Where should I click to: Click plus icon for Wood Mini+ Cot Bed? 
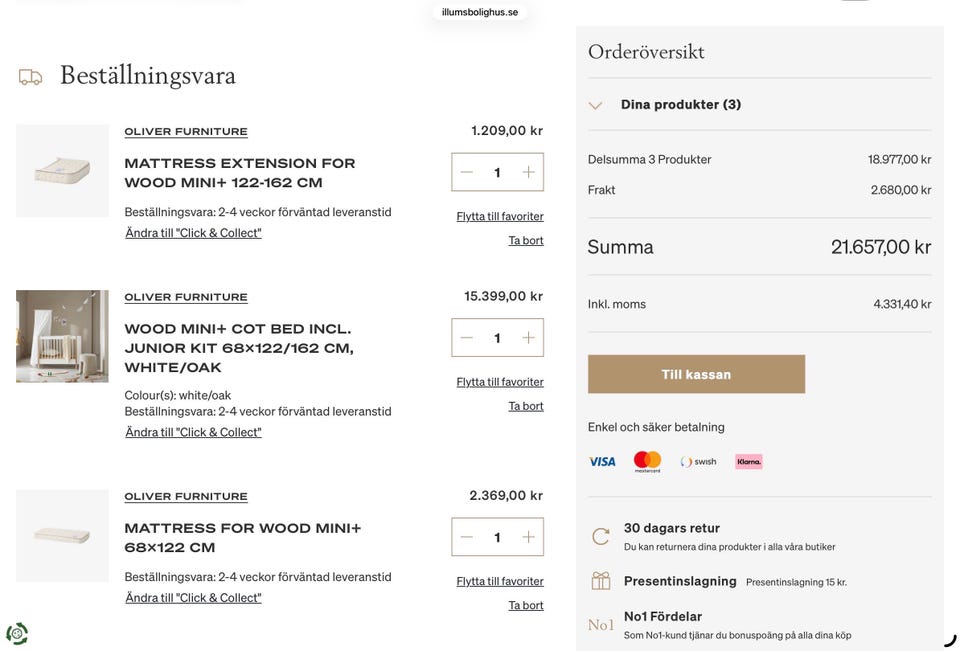coord(528,338)
